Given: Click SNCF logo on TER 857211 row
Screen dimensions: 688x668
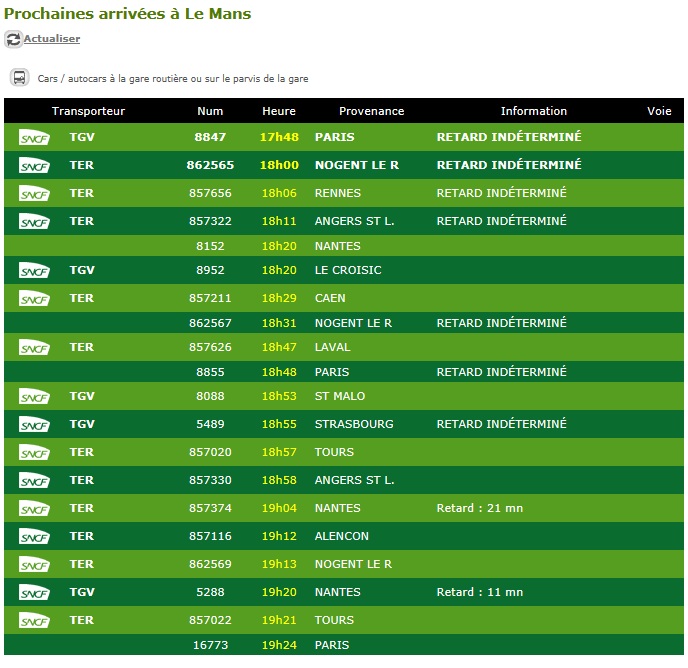Looking at the screenshot, I should 34,299.
